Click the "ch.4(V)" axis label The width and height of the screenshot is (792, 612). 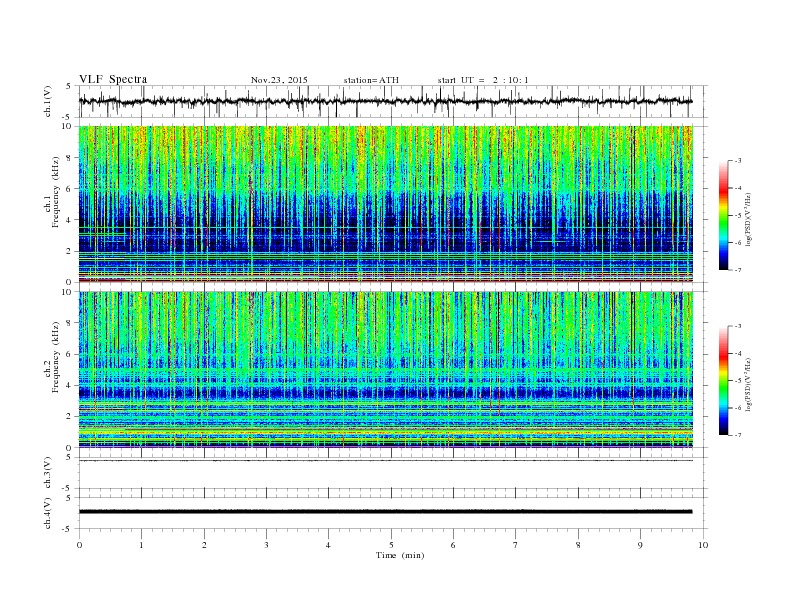pyautogui.click(x=47, y=514)
